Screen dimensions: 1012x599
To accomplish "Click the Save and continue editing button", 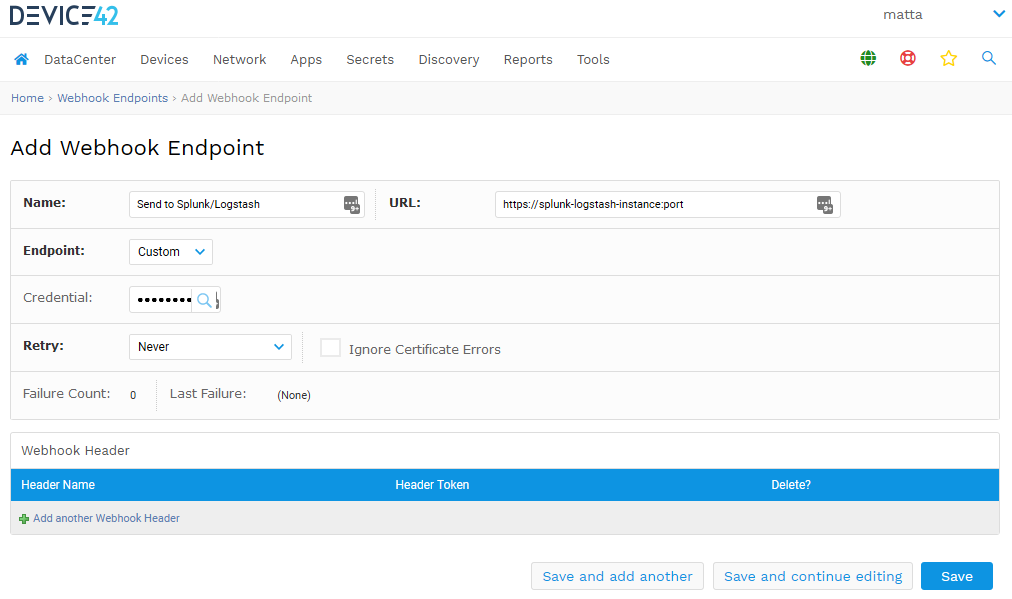I will coord(812,576).
